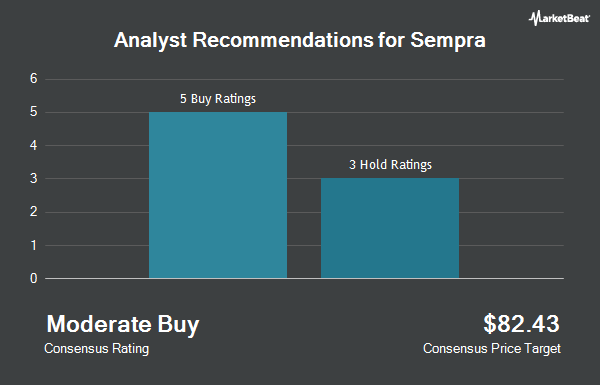Image resolution: width=600 pixels, height=385 pixels.
Task: Select the '5 Buy Ratings' label
Action: pos(218,99)
